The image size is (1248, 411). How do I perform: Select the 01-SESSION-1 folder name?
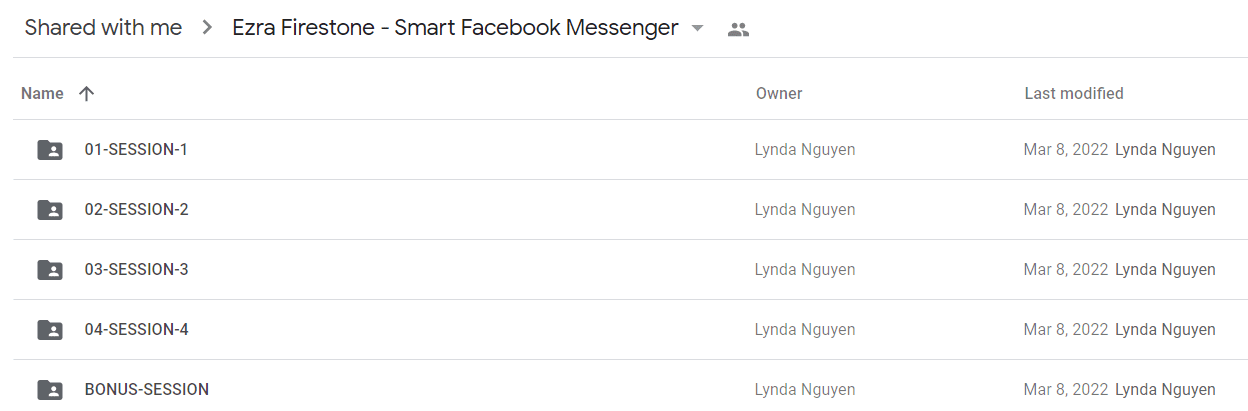pyautogui.click(x=136, y=150)
